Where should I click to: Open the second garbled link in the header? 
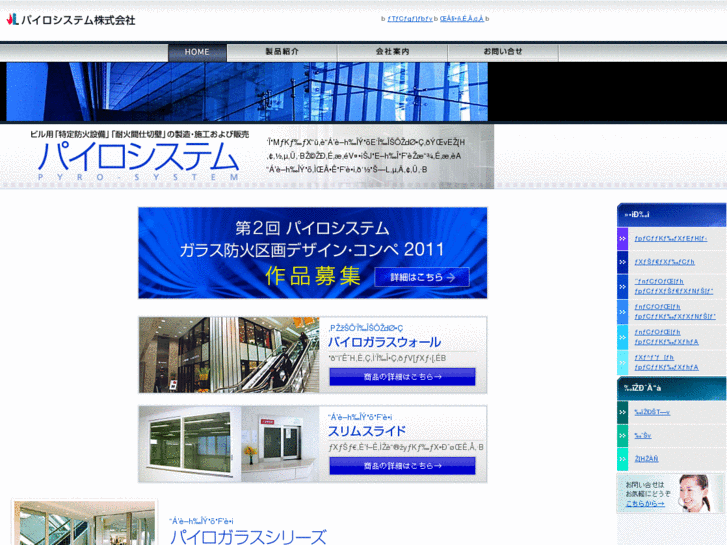click(462, 19)
